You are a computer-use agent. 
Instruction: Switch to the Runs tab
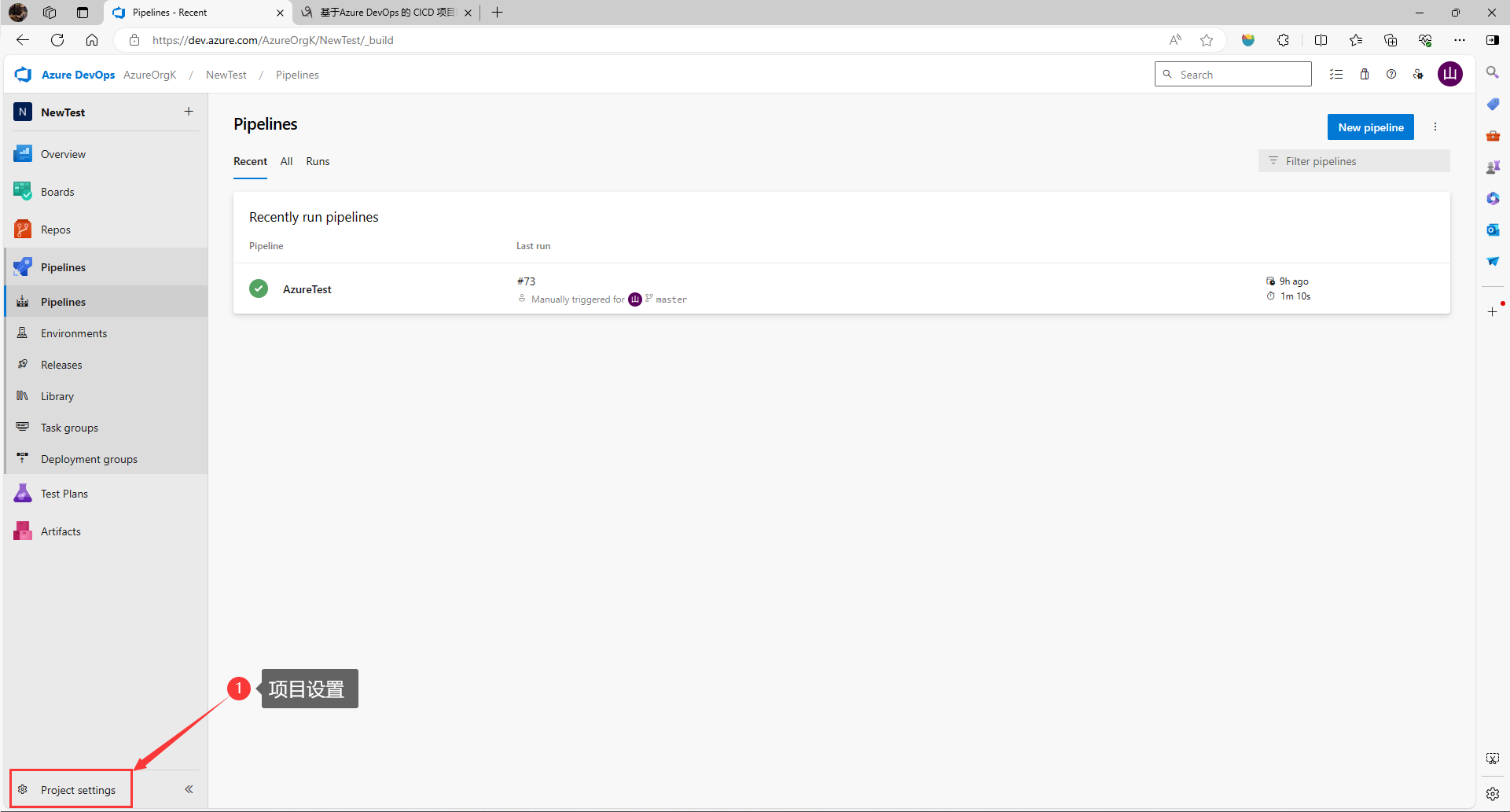click(318, 161)
